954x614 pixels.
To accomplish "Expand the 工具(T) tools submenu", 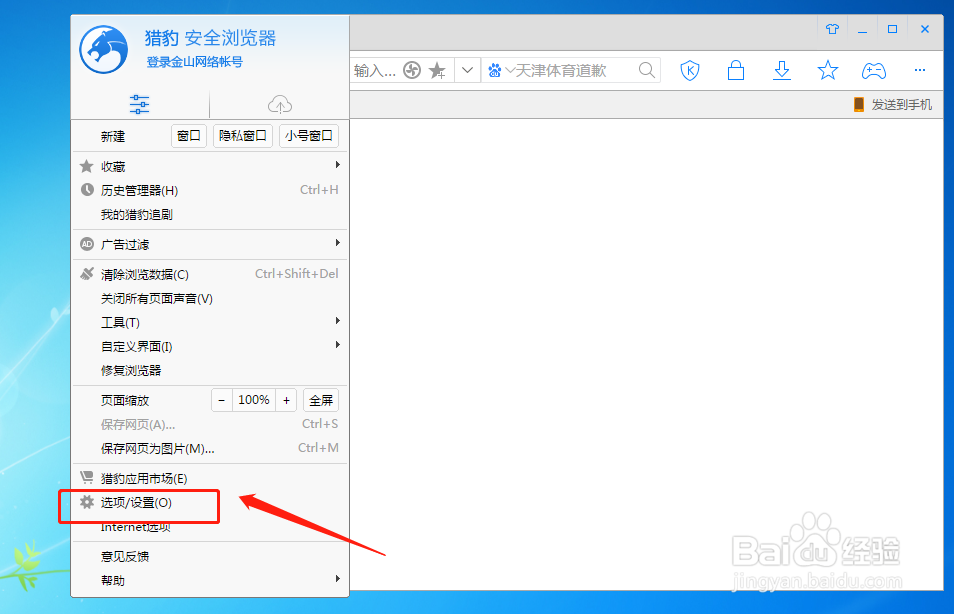I will coord(210,323).
